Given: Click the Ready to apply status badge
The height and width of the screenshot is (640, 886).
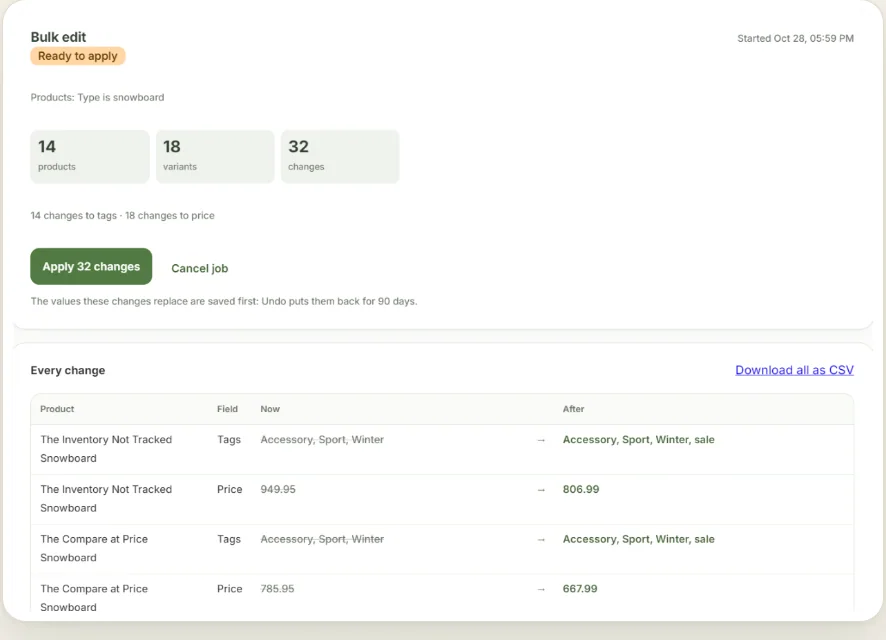Looking at the screenshot, I should coord(78,56).
